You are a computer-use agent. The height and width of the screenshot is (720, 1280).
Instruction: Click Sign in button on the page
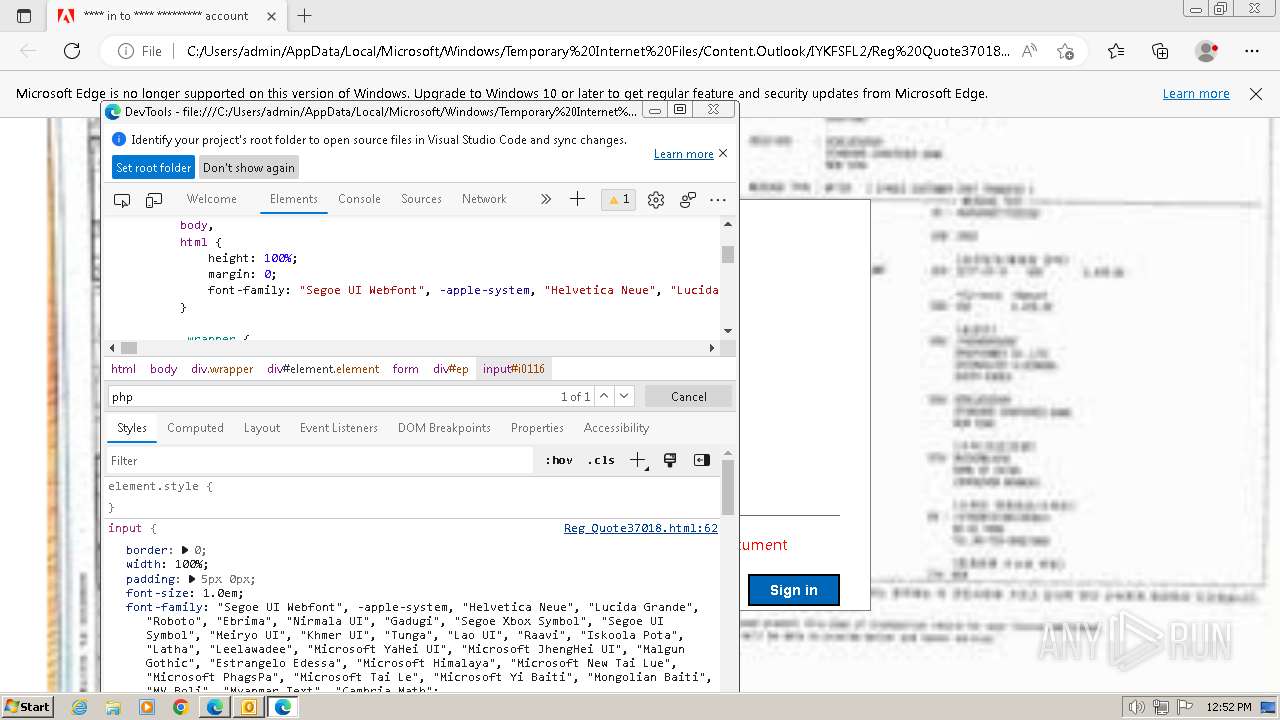794,590
